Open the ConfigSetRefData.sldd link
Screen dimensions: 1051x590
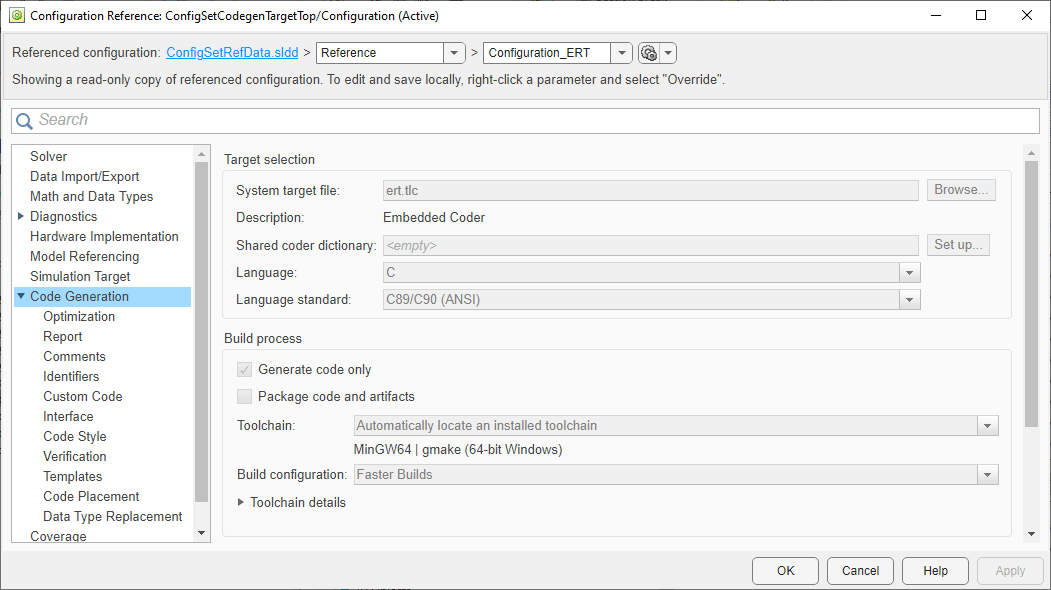[232, 53]
